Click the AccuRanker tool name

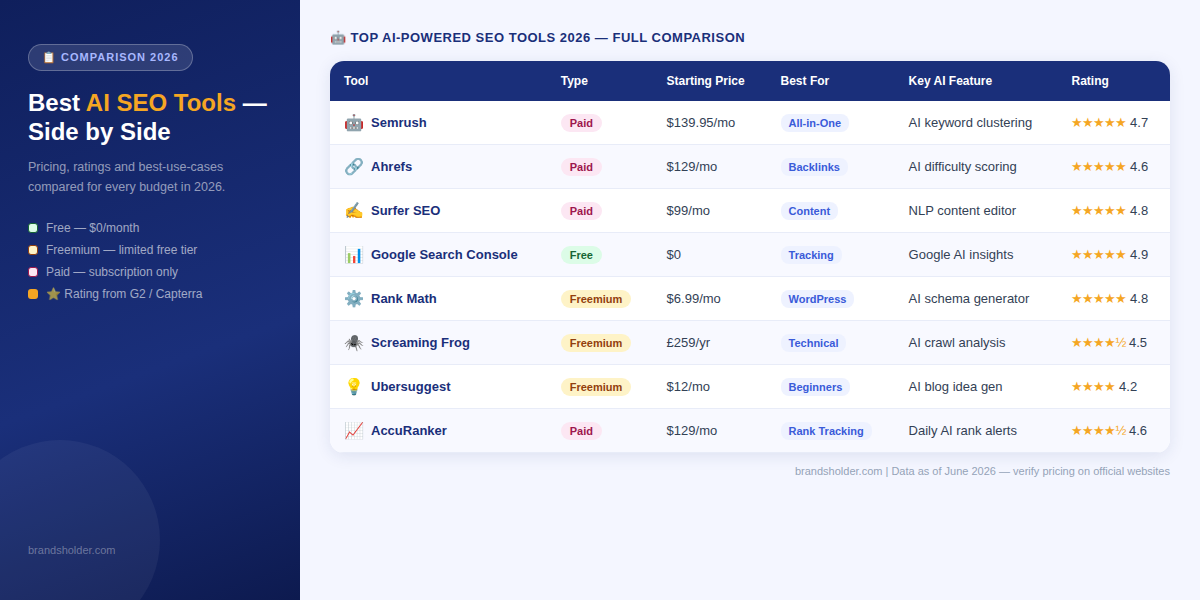click(409, 431)
